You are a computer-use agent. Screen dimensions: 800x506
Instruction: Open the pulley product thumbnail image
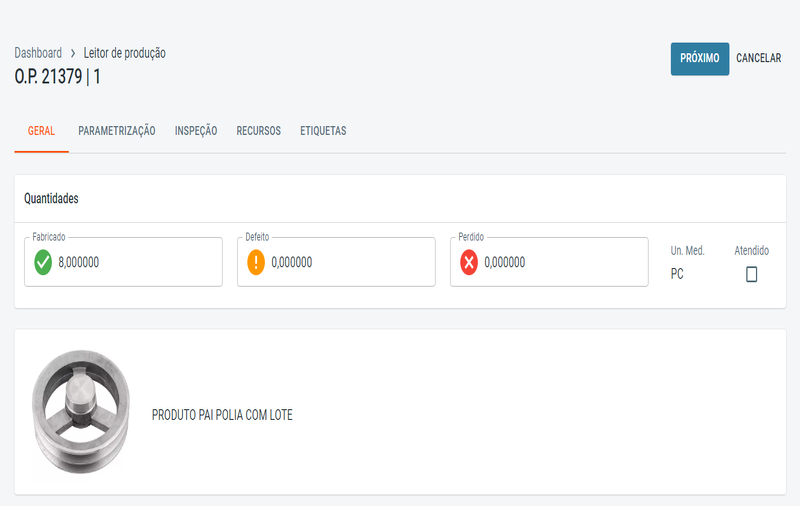[x=81, y=412]
